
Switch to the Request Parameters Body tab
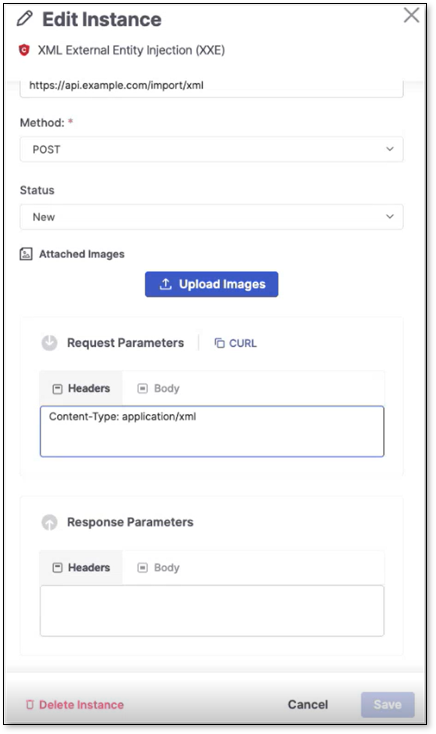[159, 388]
